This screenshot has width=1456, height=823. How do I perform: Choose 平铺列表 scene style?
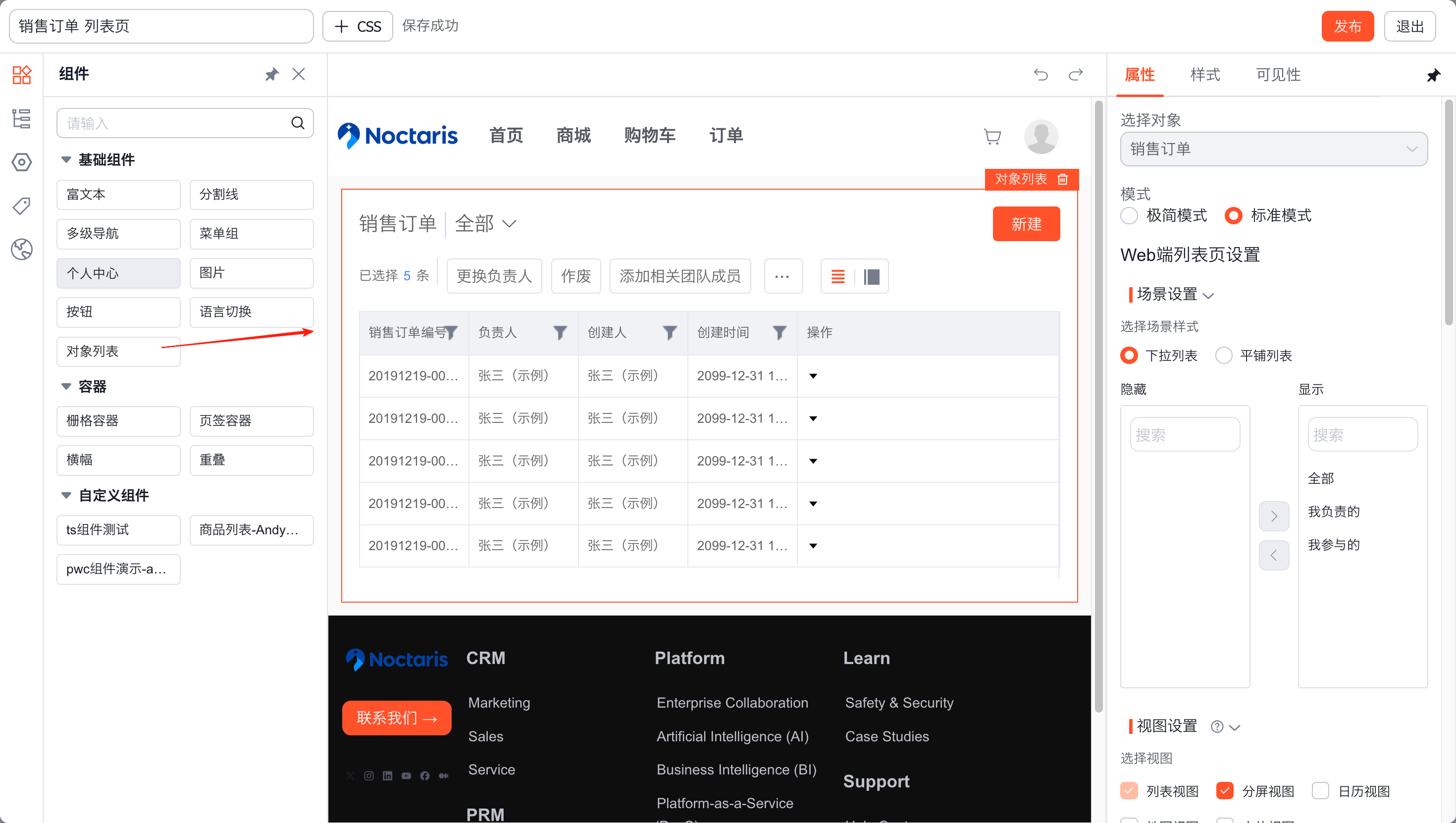[1224, 356]
